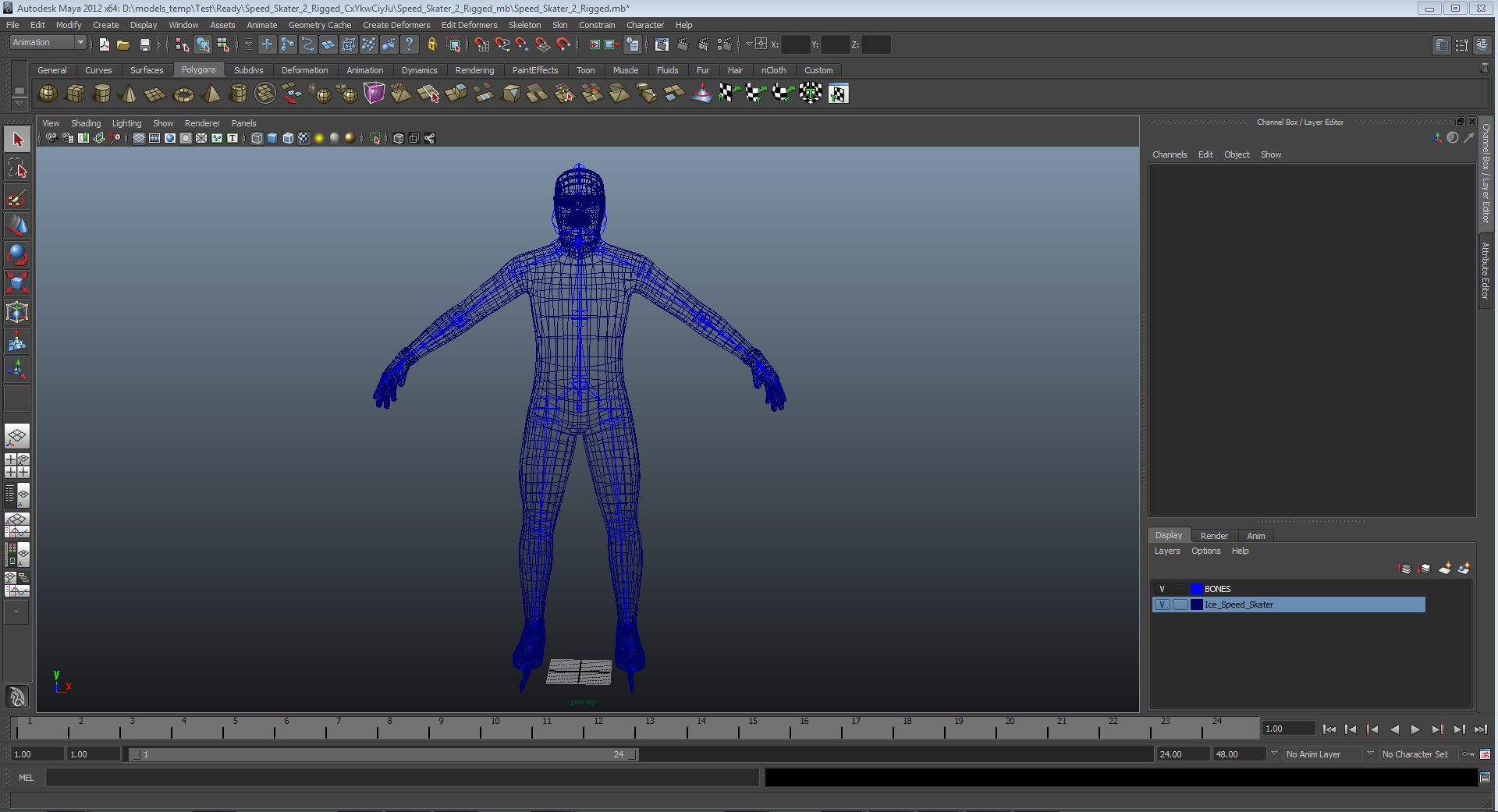Move selected layer down in the list
Screen dimensions: 1498x812
pos(1425,569)
